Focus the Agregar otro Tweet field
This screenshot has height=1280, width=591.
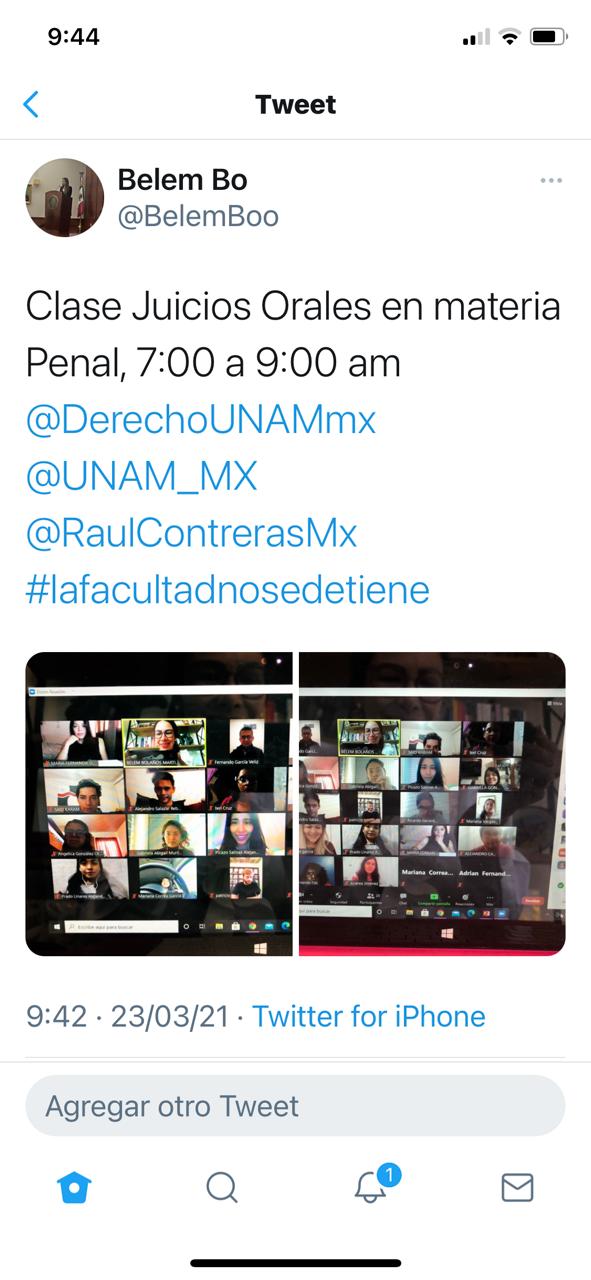click(x=295, y=1106)
